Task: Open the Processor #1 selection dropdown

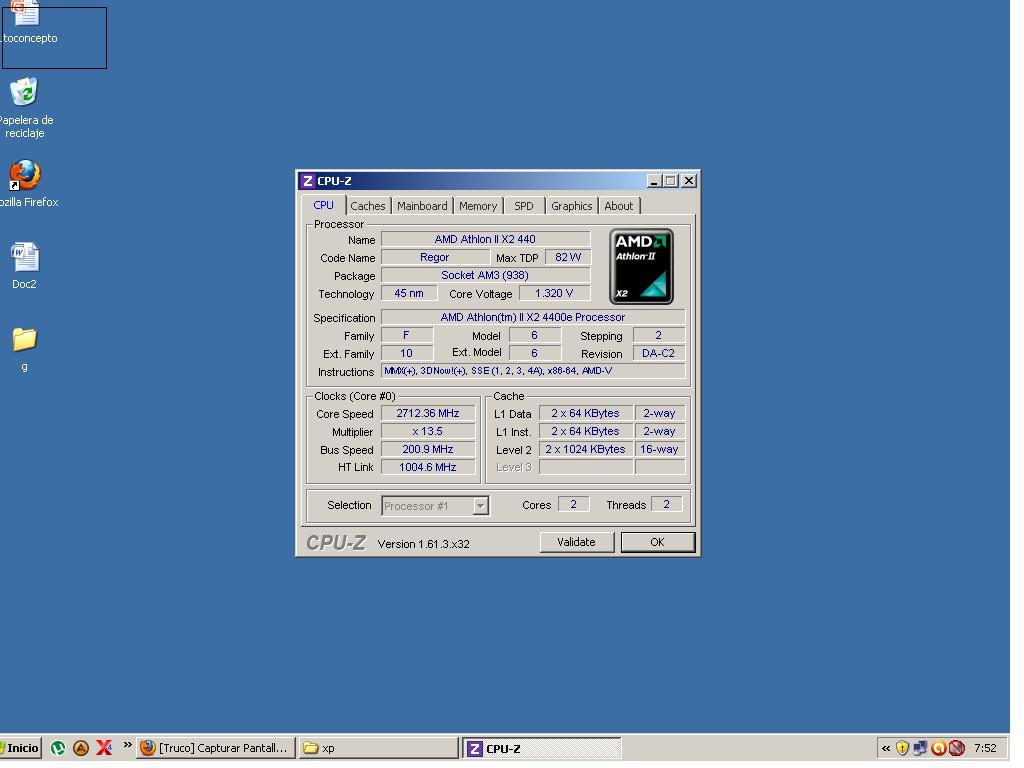Action: (x=480, y=506)
